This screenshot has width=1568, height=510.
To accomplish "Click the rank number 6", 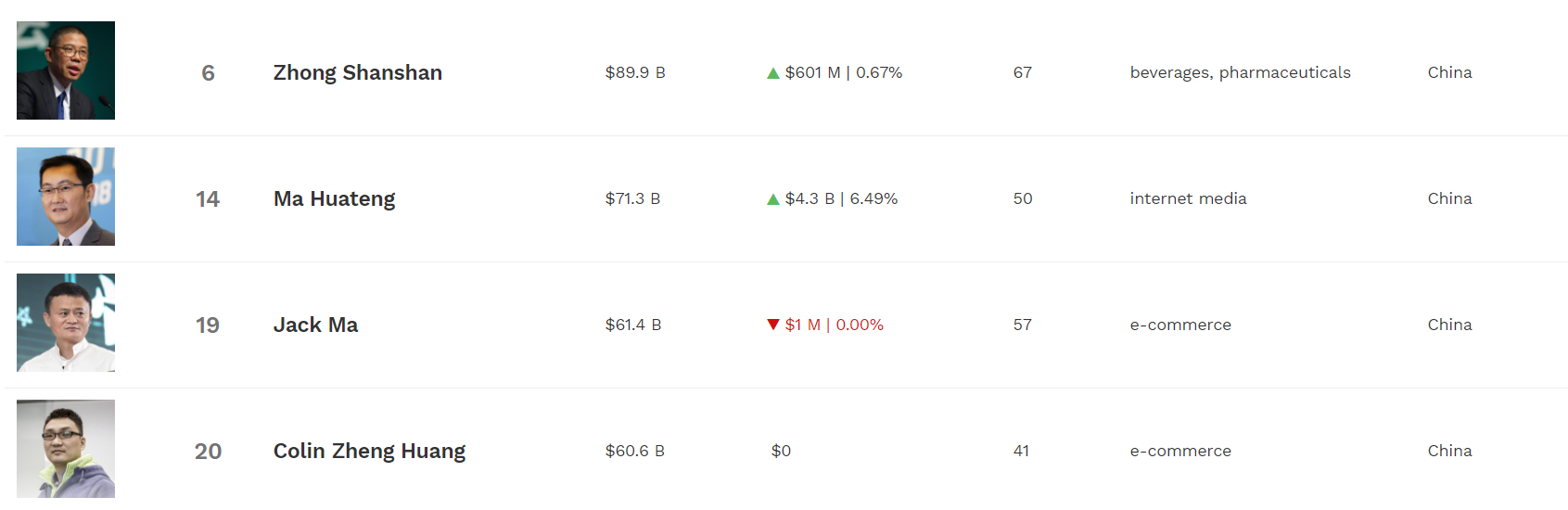I will pyautogui.click(x=208, y=73).
